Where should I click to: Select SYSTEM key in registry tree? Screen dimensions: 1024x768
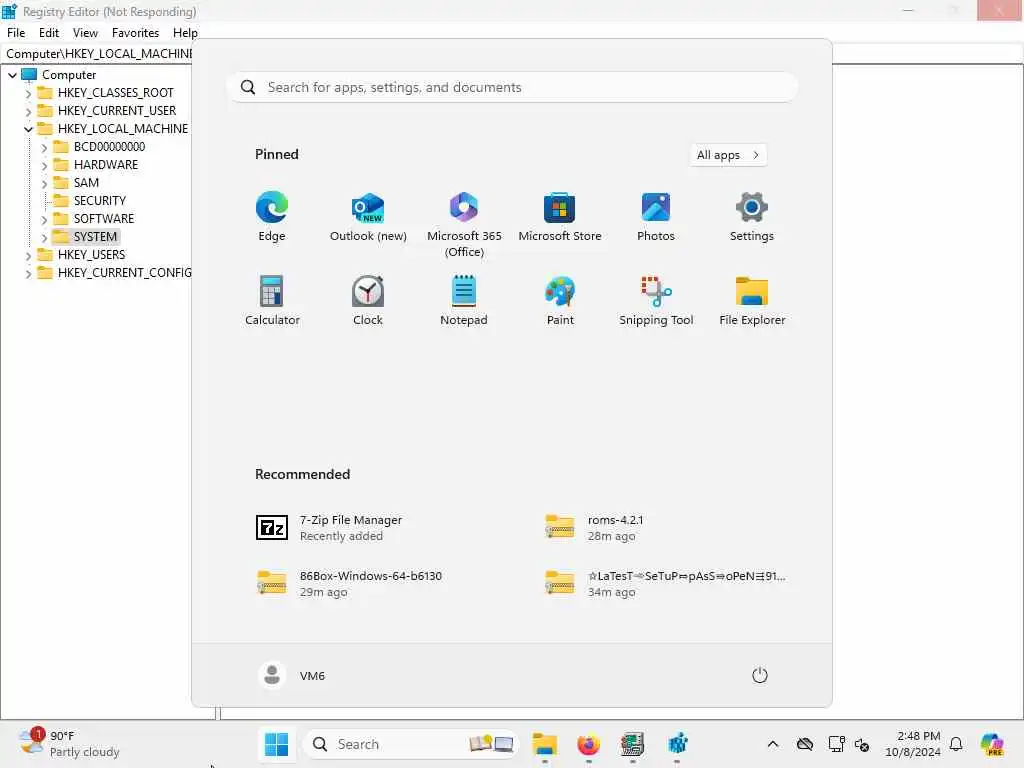click(95, 236)
